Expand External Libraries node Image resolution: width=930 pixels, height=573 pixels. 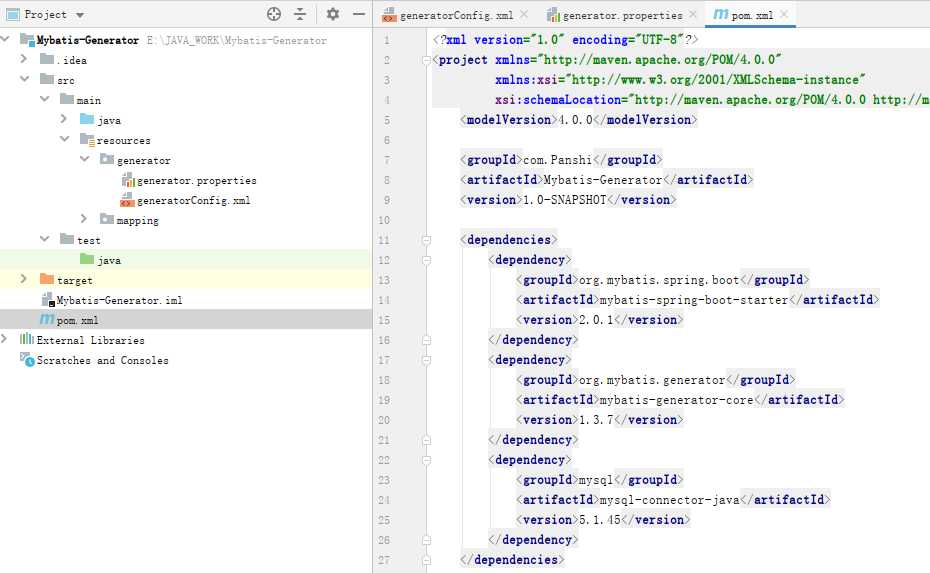tap(4, 339)
